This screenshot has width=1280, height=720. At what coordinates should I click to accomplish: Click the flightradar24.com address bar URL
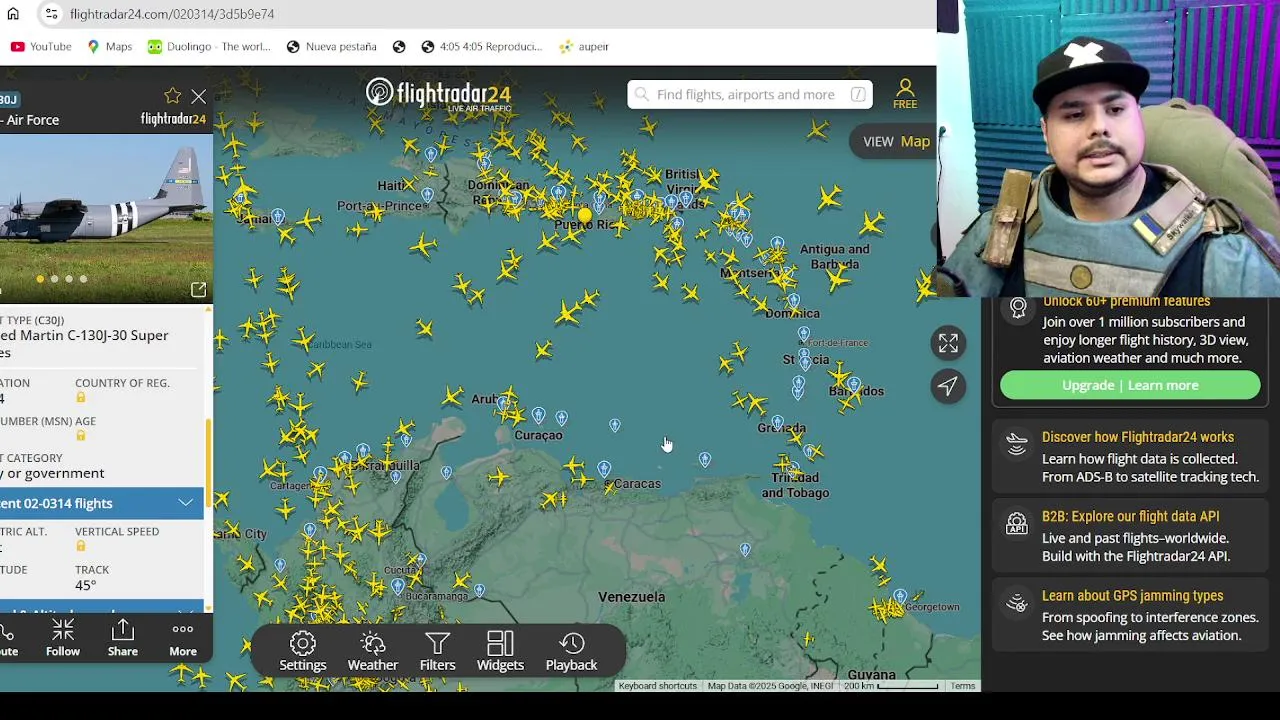[x=172, y=14]
